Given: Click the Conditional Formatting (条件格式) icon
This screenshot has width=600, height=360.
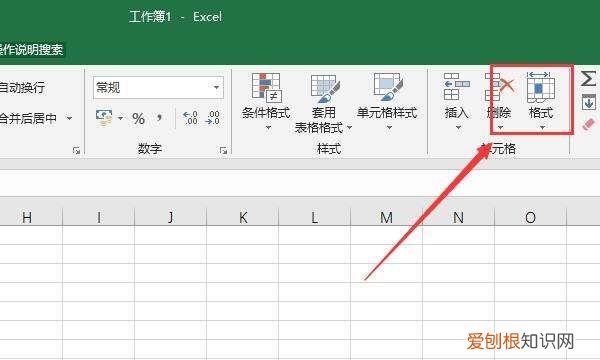Looking at the screenshot, I should (x=266, y=88).
